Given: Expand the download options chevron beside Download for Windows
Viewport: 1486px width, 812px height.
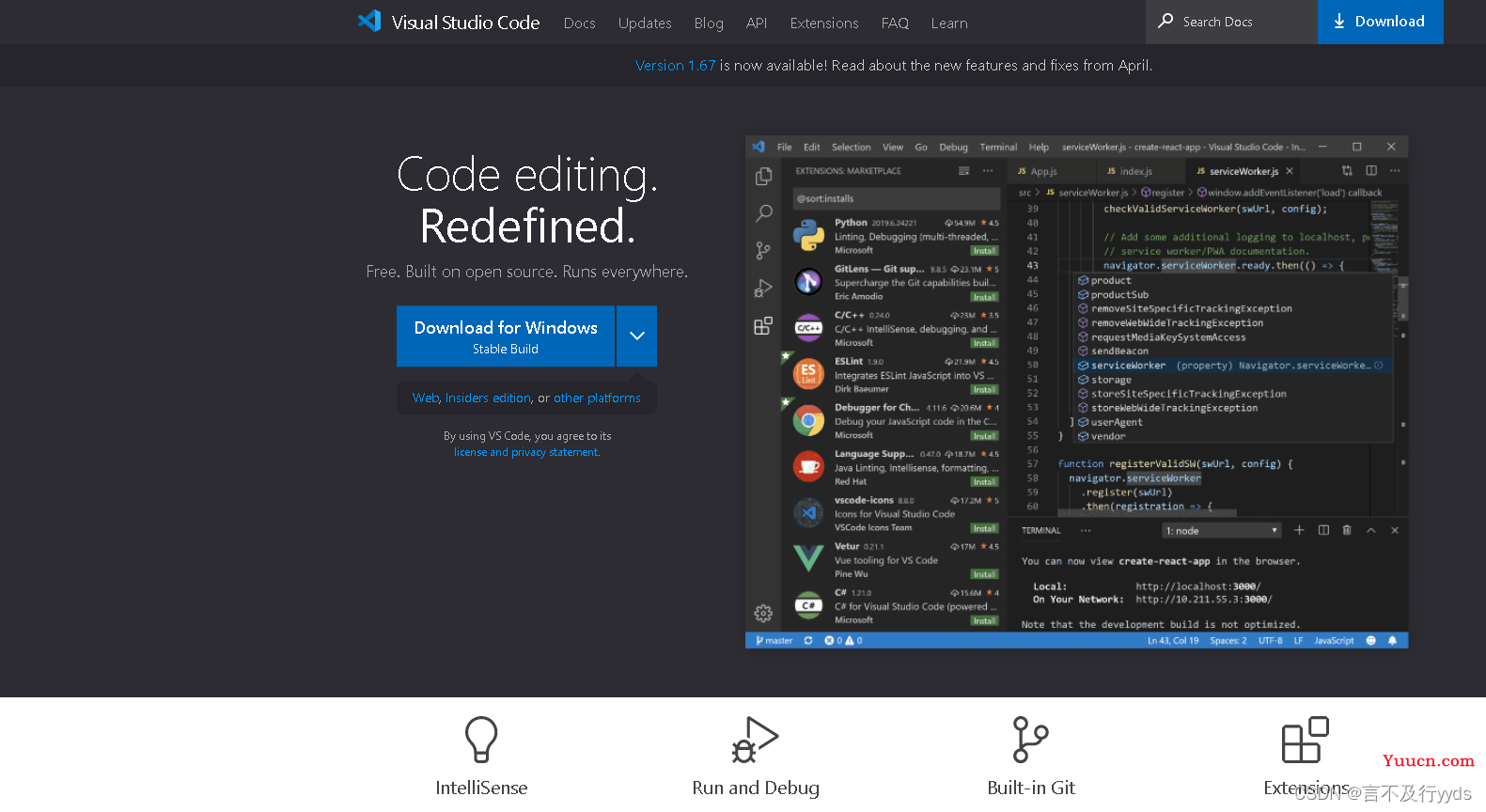Looking at the screenshot, I should [x=637, y=336].
